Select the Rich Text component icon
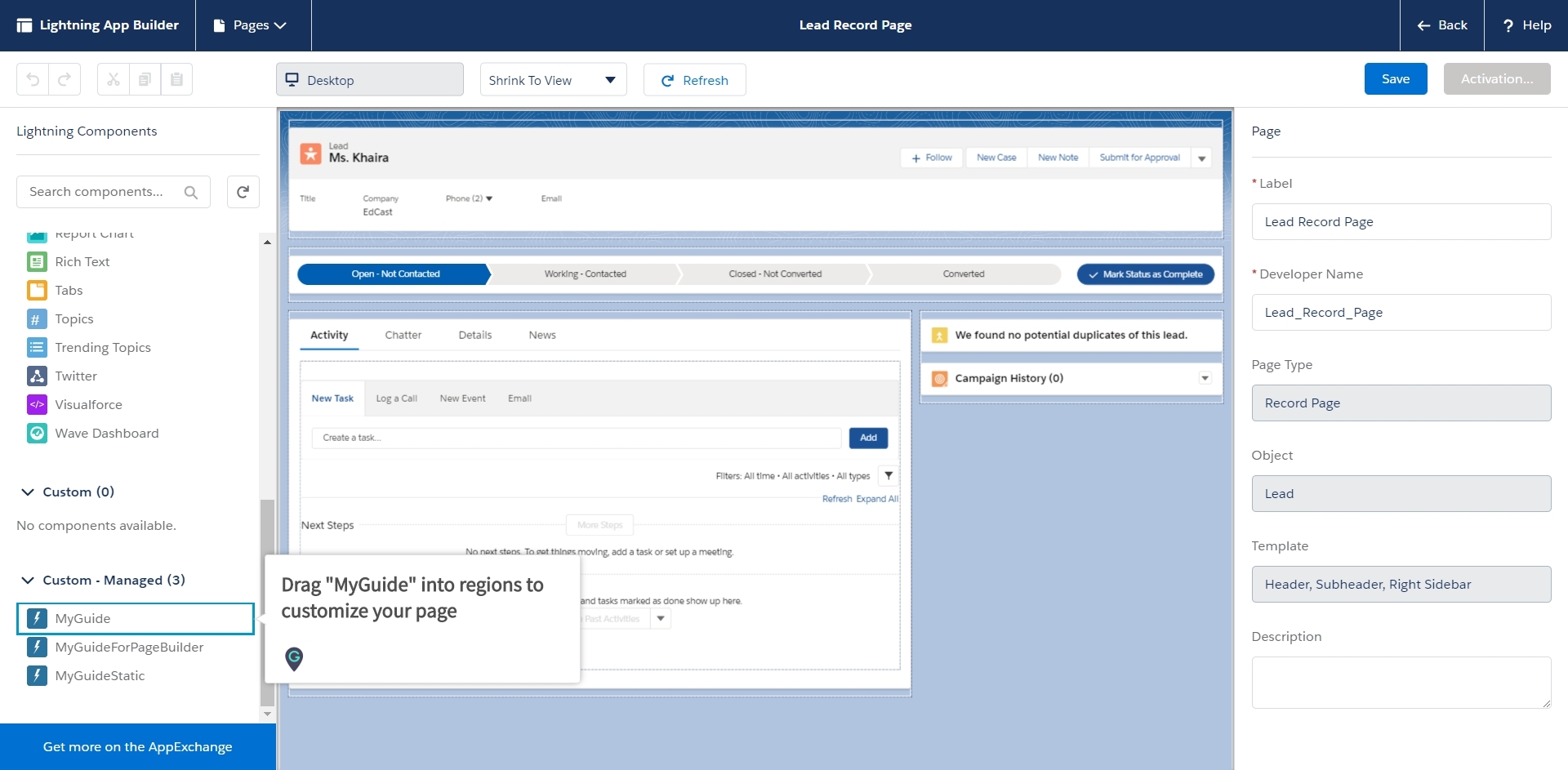1568x770 pixels. point(37,261)
